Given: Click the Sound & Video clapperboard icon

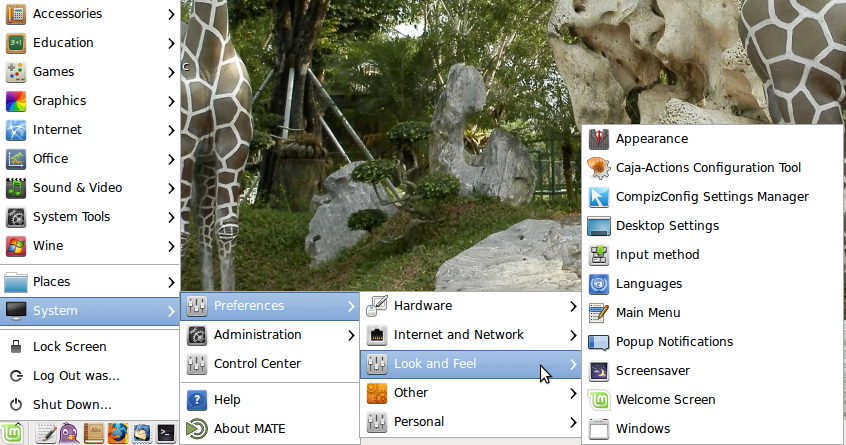Looking at the screenshot, I should pos(16,188).
